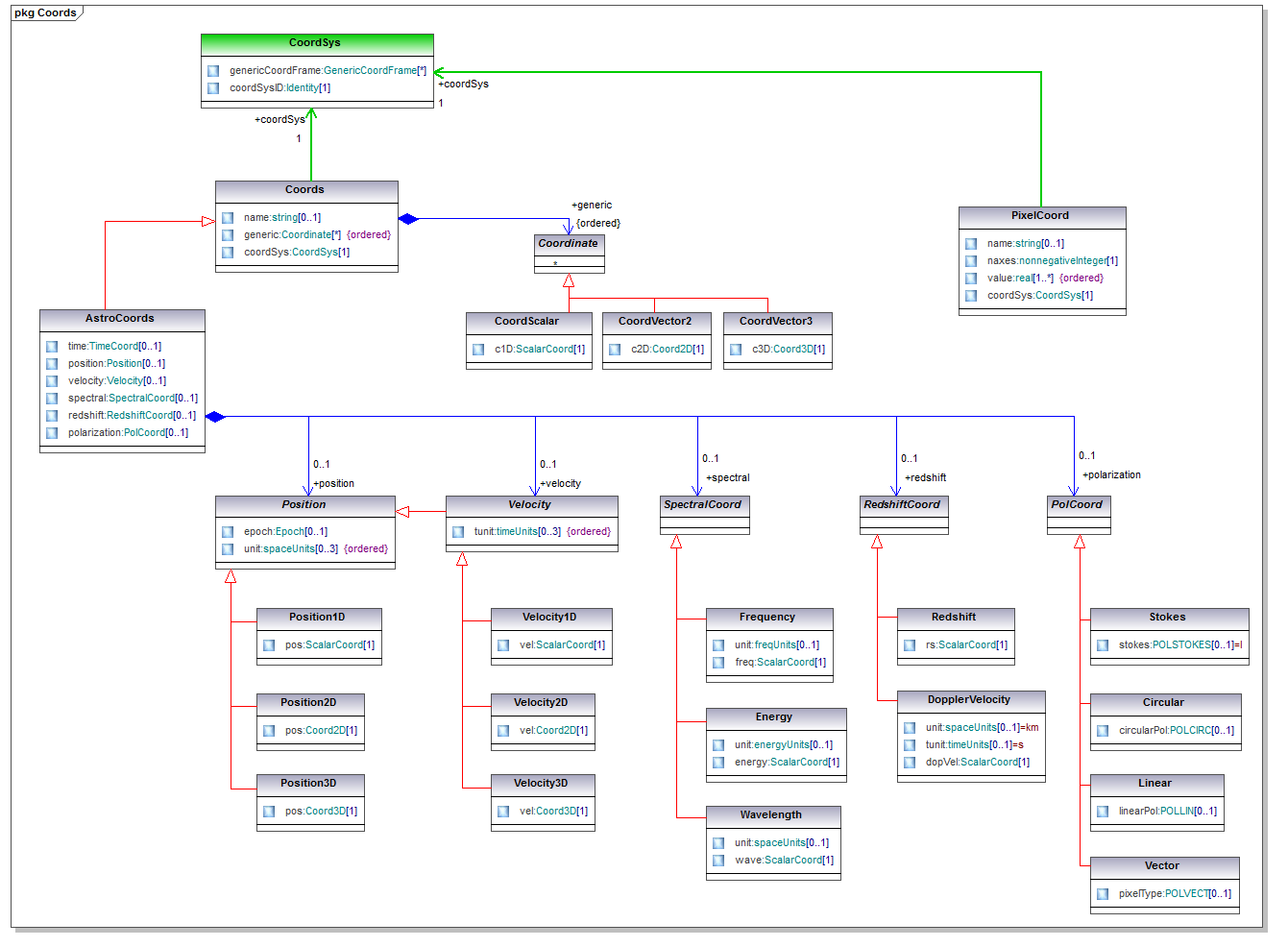
Task: Select the AstroCoords class title
Action: [x=121, y=319]
